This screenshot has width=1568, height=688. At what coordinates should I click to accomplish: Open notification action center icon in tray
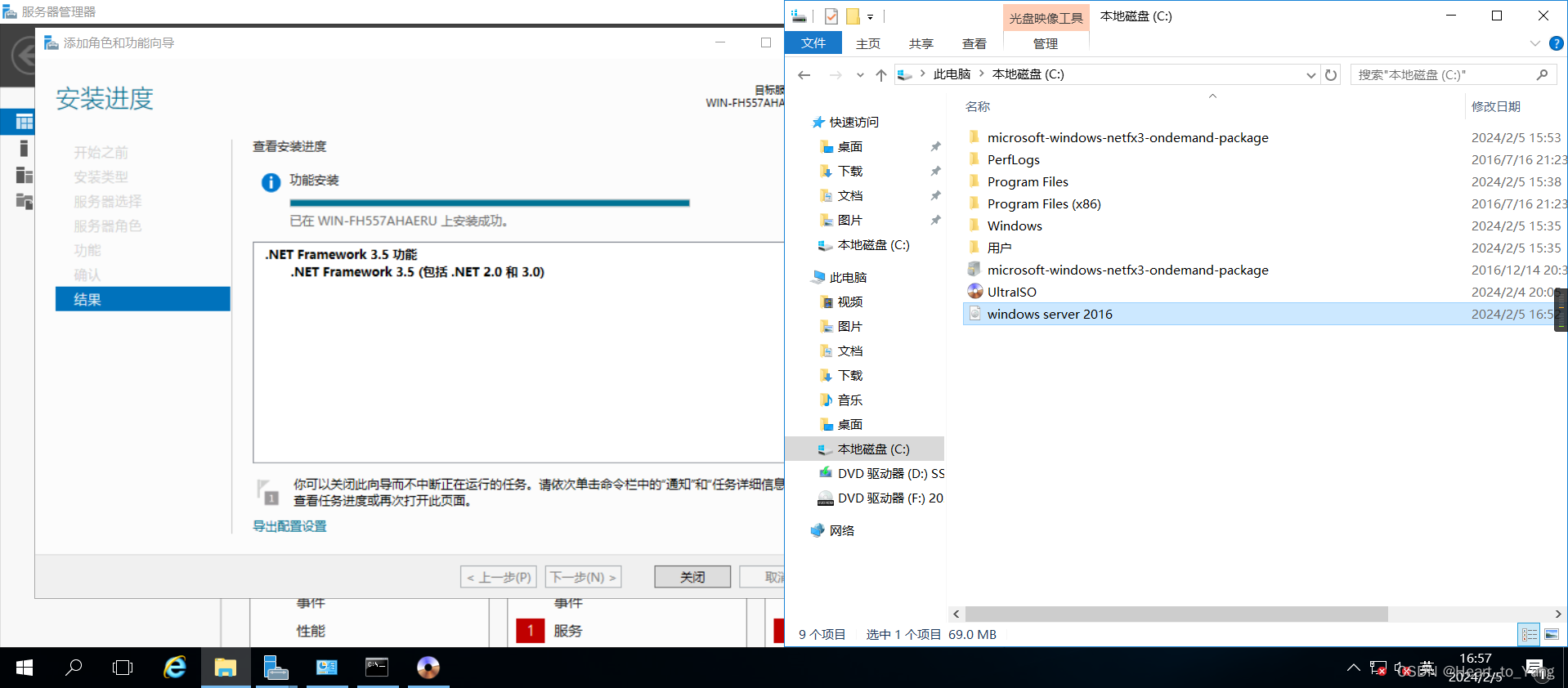(x=1534, y=668)
